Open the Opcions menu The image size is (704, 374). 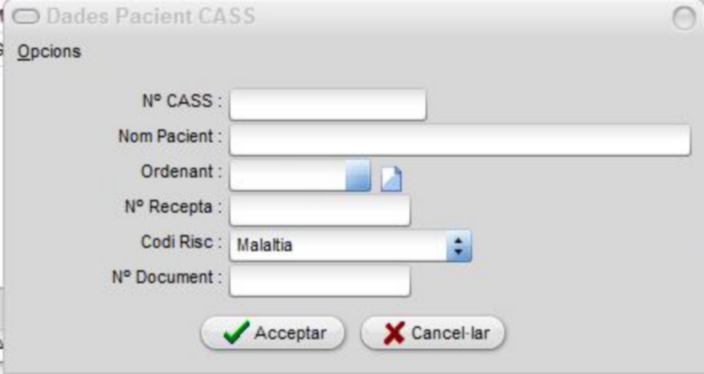coord(49,52)
